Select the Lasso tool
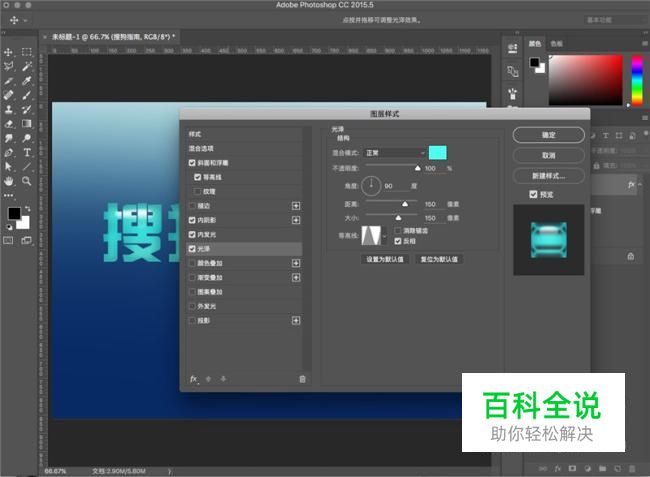650x477 pixels. 8,66
